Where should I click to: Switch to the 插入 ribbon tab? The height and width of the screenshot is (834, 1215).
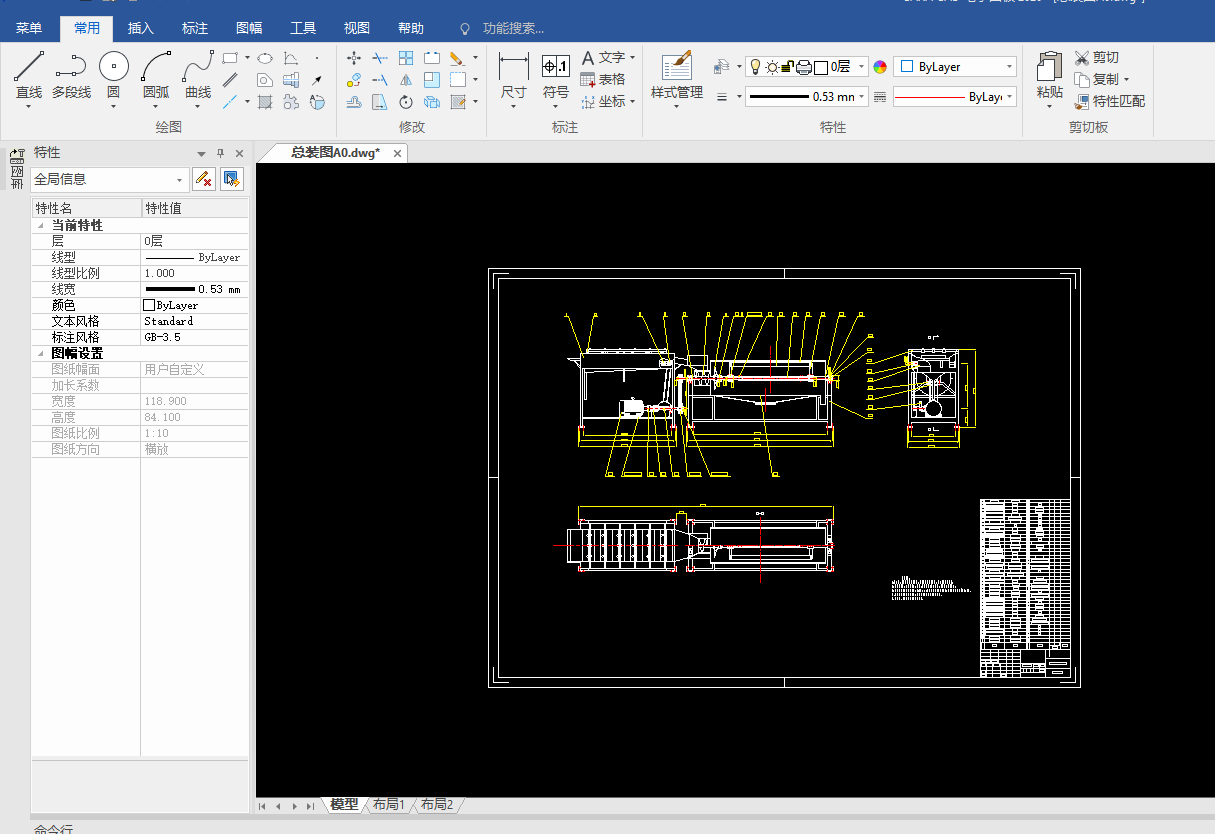point(141,28)
